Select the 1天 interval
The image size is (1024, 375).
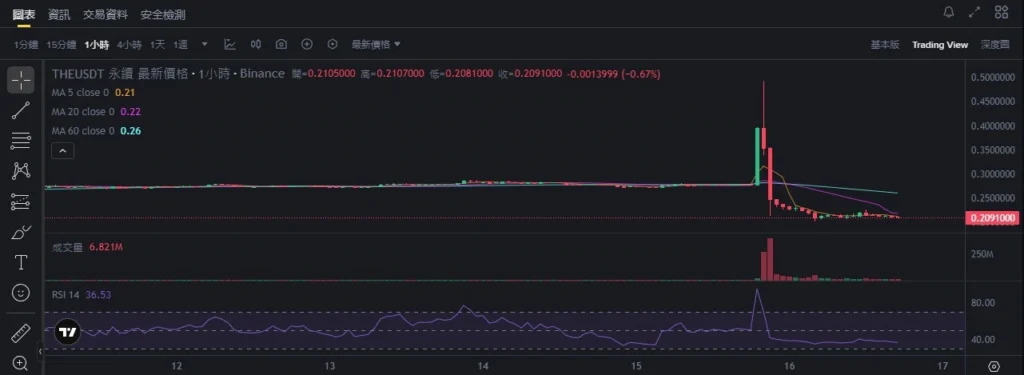pos(157,44)
